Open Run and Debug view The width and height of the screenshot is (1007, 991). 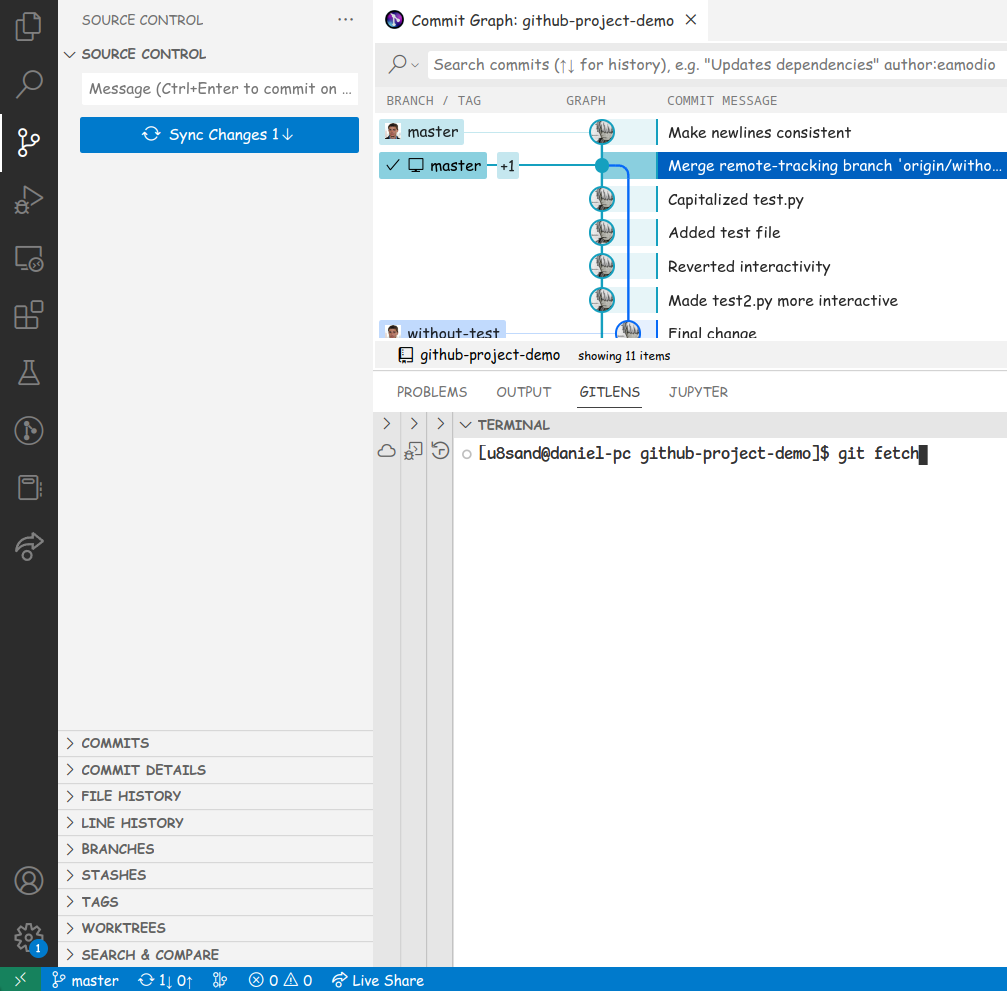tap(29, 201)
